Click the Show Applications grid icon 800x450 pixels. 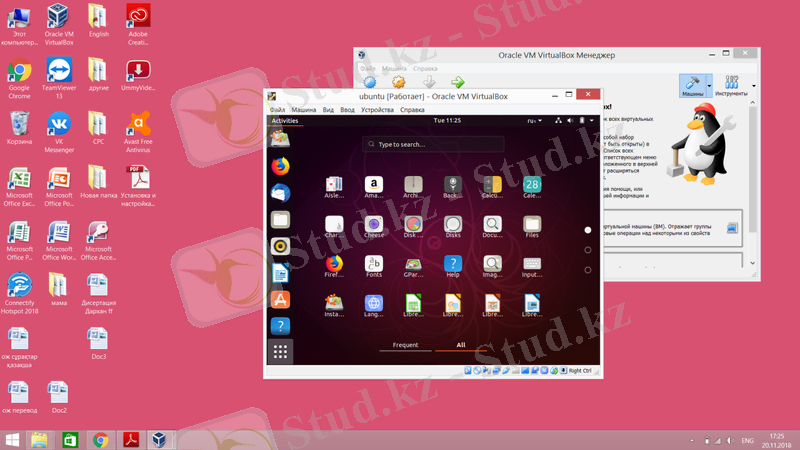click(x=281, y=352)
